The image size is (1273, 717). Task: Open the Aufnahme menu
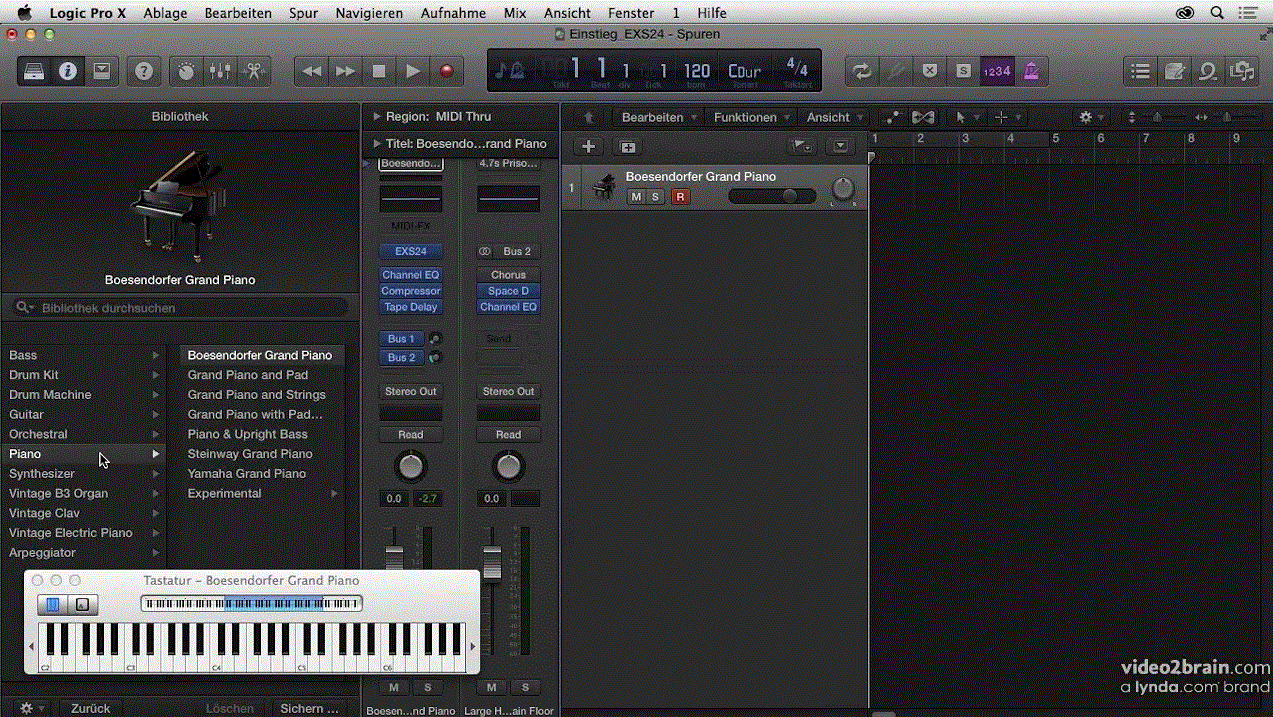[x=453, y=13]
